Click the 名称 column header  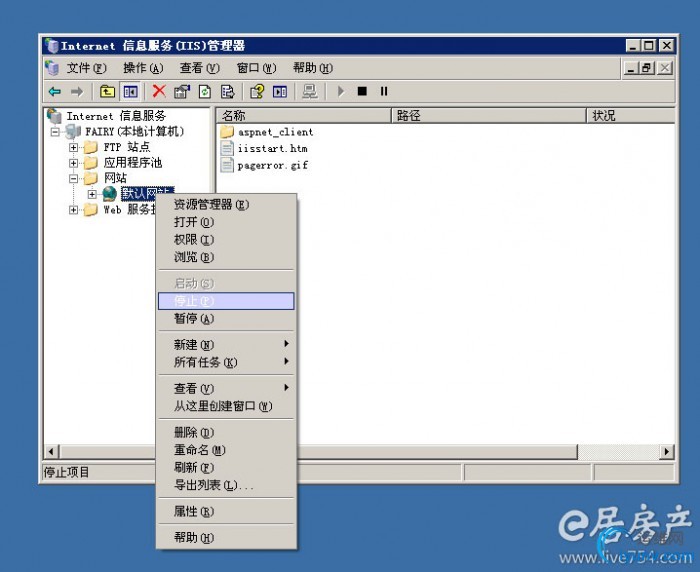pos(304,116)
